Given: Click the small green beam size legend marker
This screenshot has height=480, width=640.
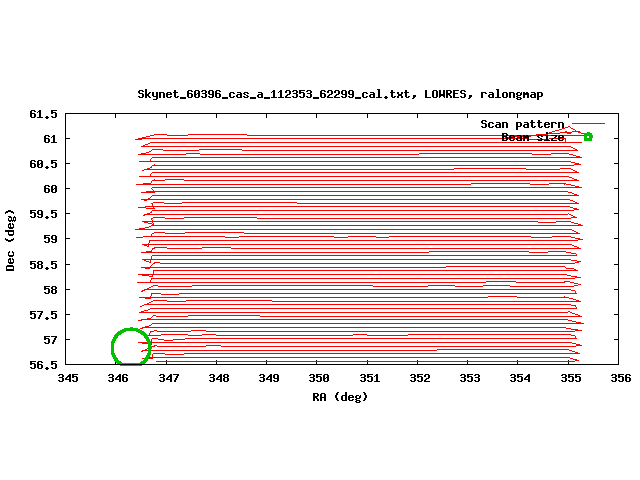Looking at the screenshot, I should 588,137.
